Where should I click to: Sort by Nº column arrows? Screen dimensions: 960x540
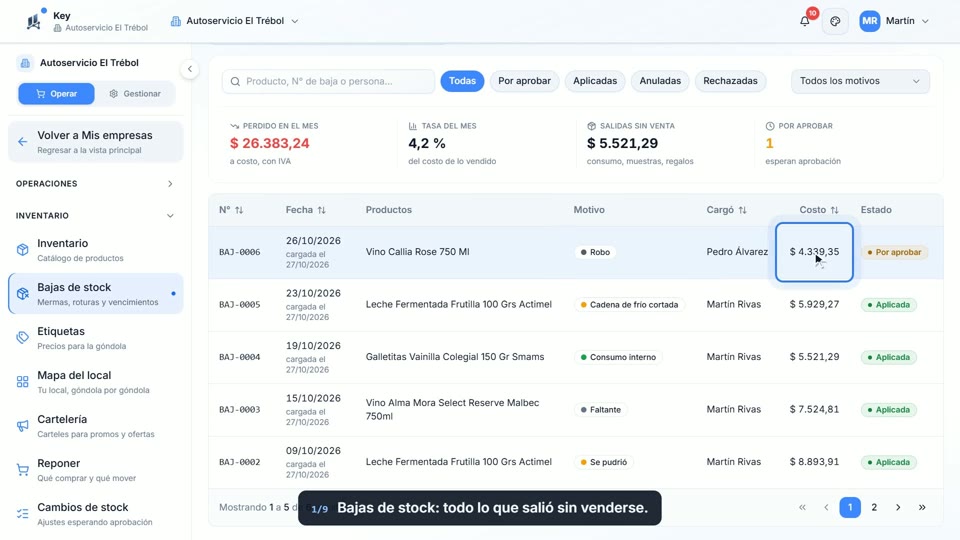coord(239,210)
